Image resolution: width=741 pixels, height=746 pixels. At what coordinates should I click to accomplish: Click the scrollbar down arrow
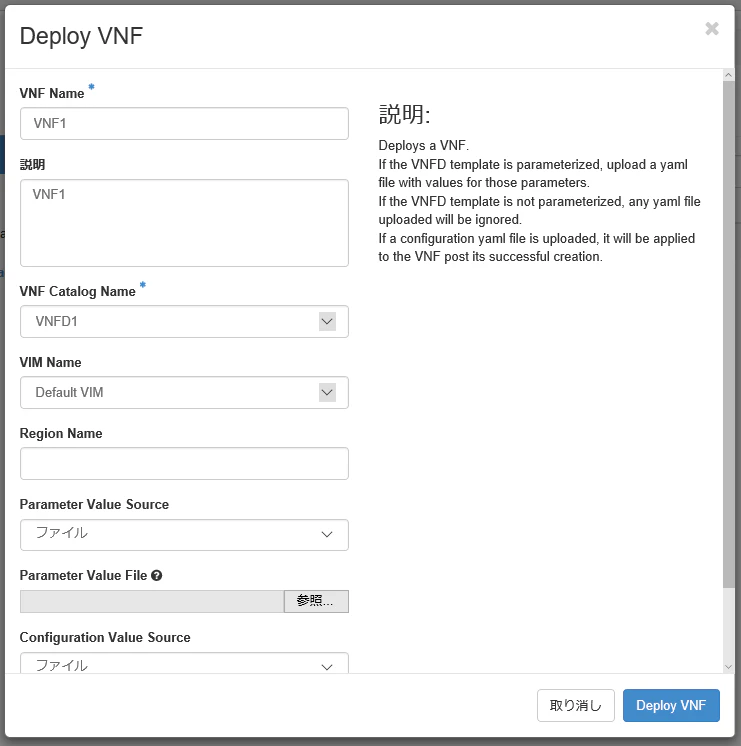coord(728,667)
